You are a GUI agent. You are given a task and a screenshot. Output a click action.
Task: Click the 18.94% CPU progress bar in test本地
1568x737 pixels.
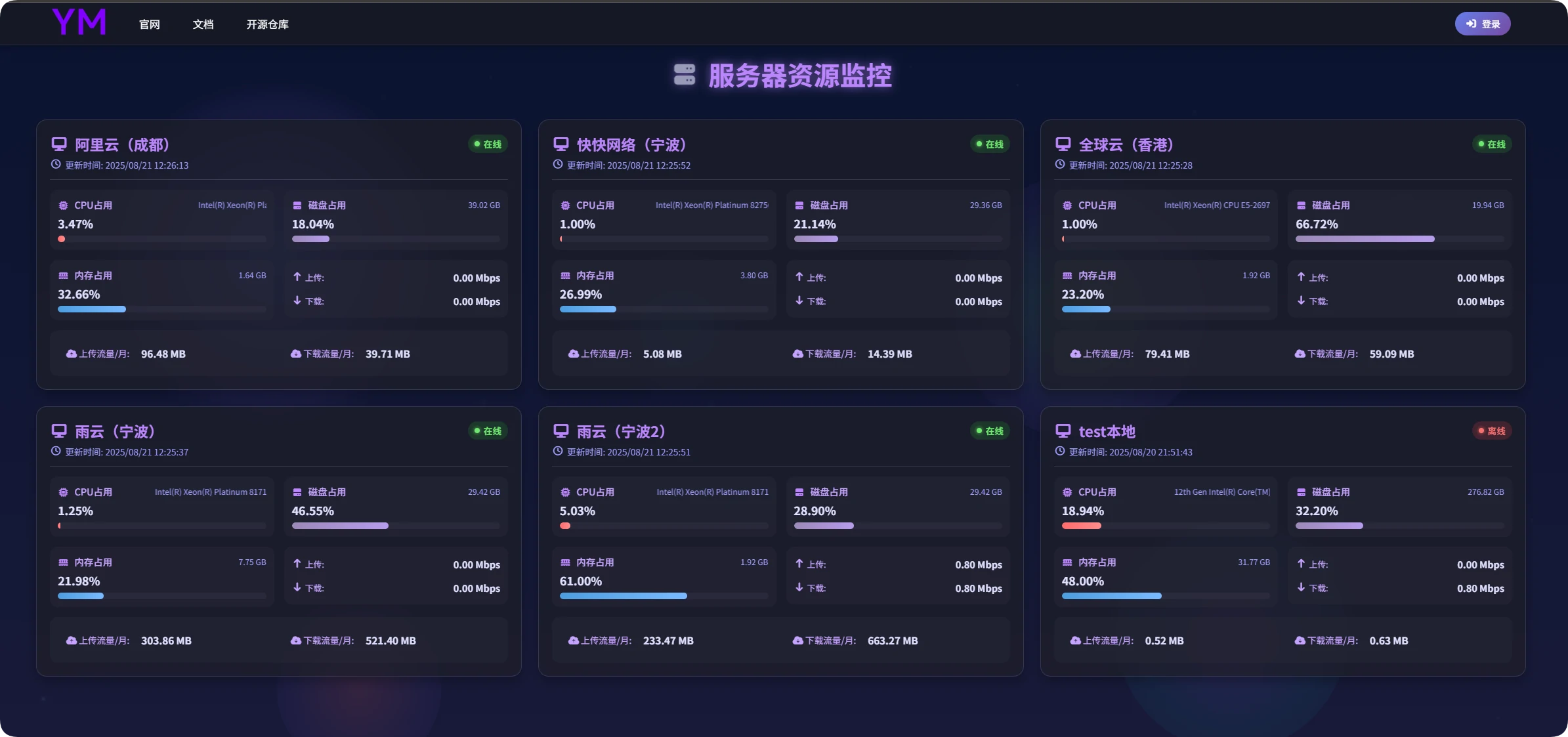tap(1166, 526)
